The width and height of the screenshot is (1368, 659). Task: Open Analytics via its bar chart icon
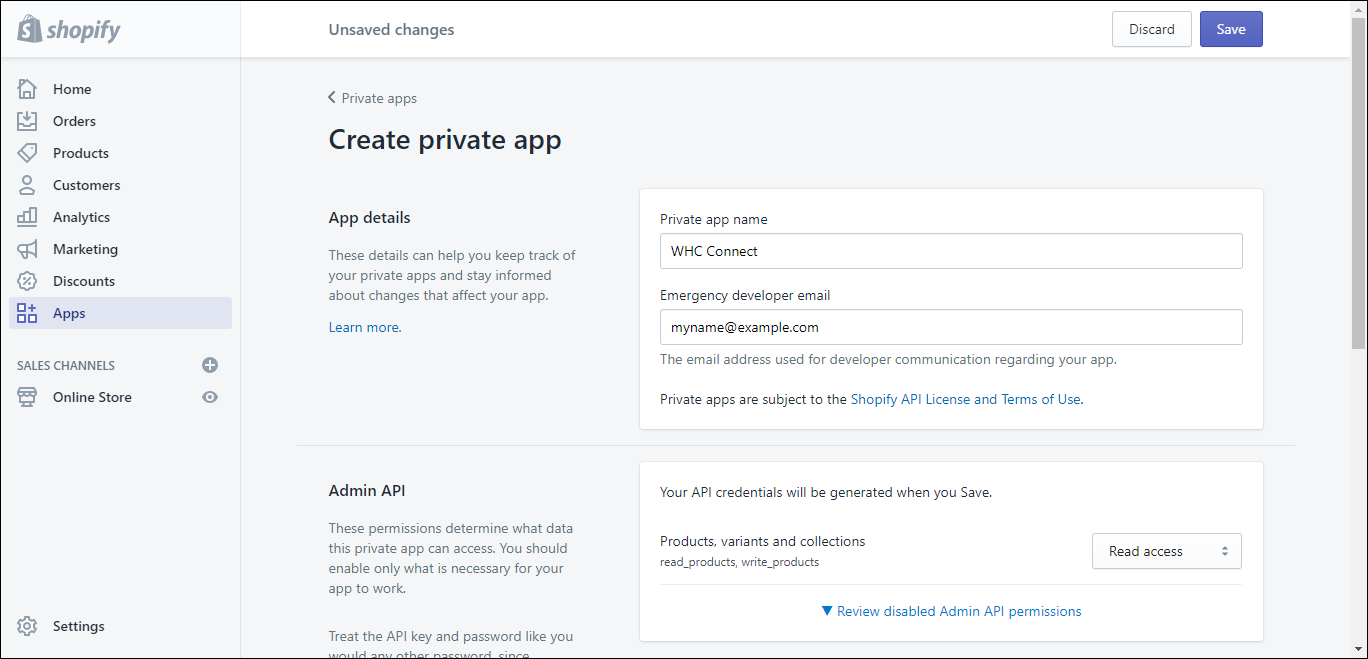click(x=27, y=216)
